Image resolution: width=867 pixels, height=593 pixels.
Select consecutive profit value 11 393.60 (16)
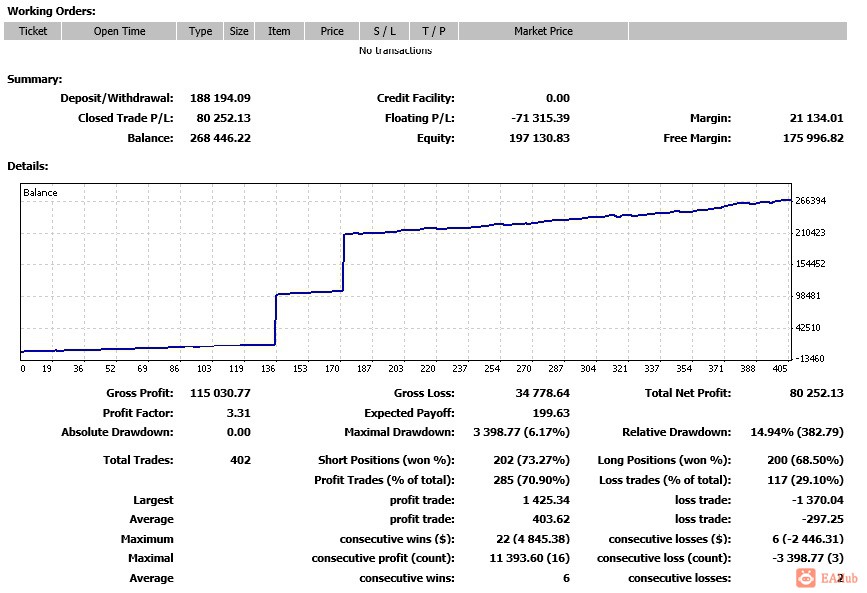[x=530, y=558]
